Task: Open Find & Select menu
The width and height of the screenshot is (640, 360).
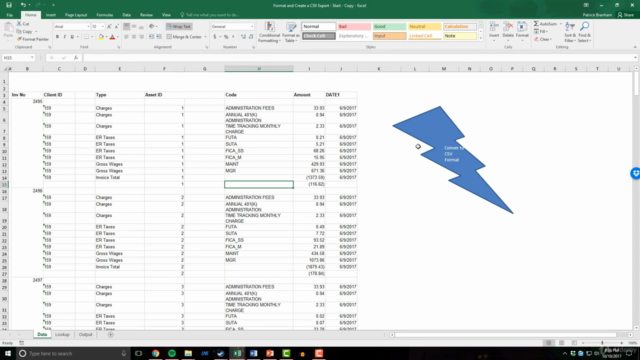Action: pos(584,32)
